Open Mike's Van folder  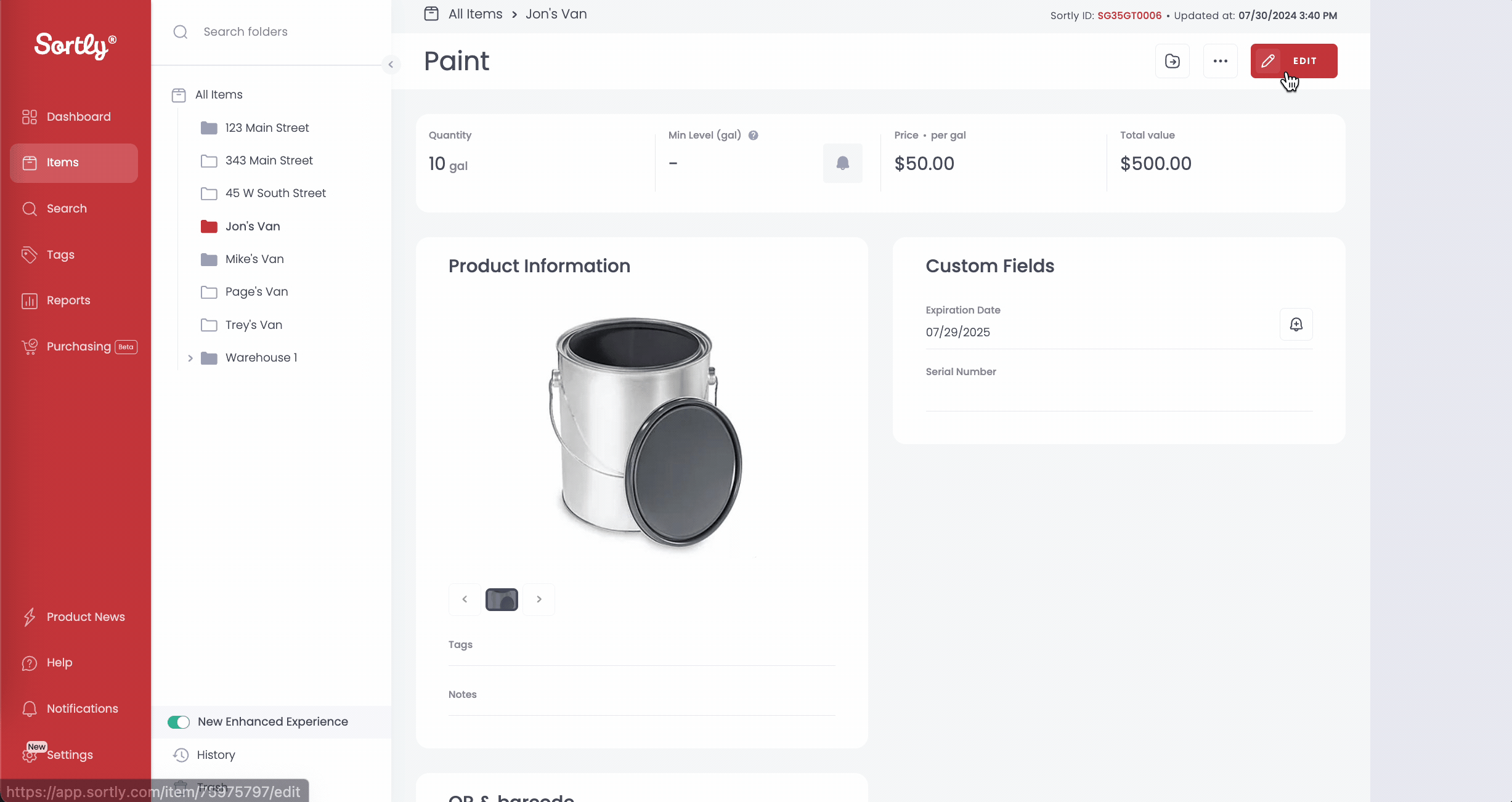pos(254,259)
